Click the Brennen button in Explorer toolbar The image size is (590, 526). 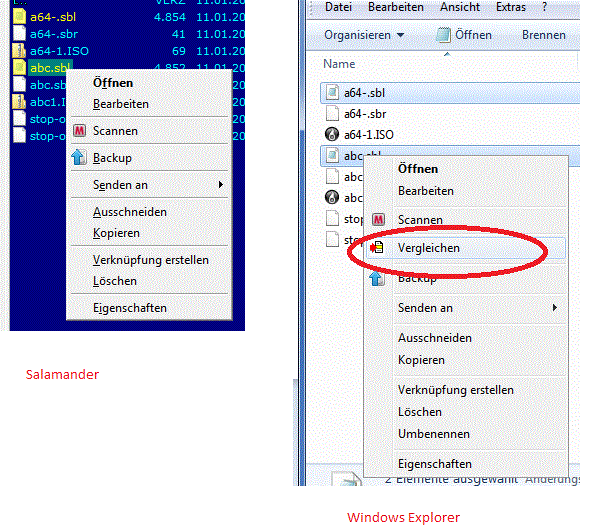[544, 35]
